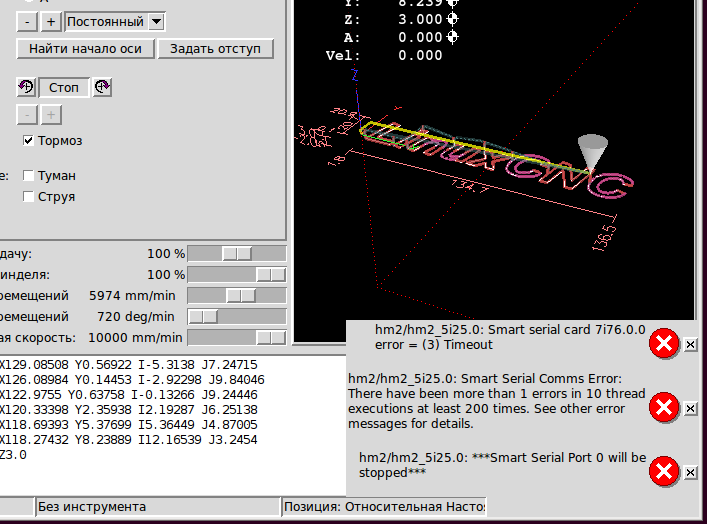Click the Найти начало оси button
The width and height of the screenshot is (707, 524).
tap(86, 49)
